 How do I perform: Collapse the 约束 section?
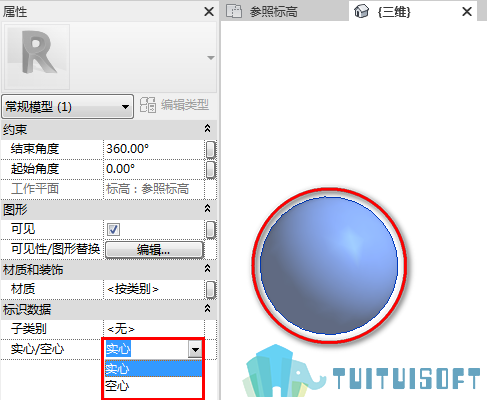point(207,129)
